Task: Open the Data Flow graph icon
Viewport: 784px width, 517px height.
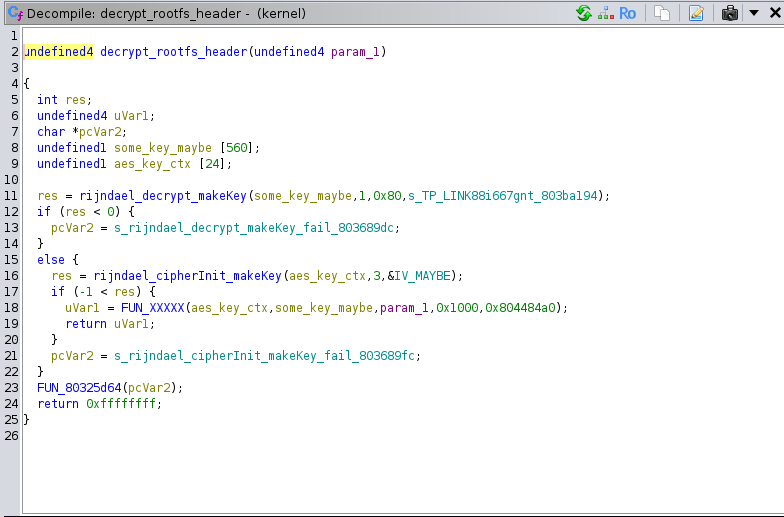Action: [606, 13]
